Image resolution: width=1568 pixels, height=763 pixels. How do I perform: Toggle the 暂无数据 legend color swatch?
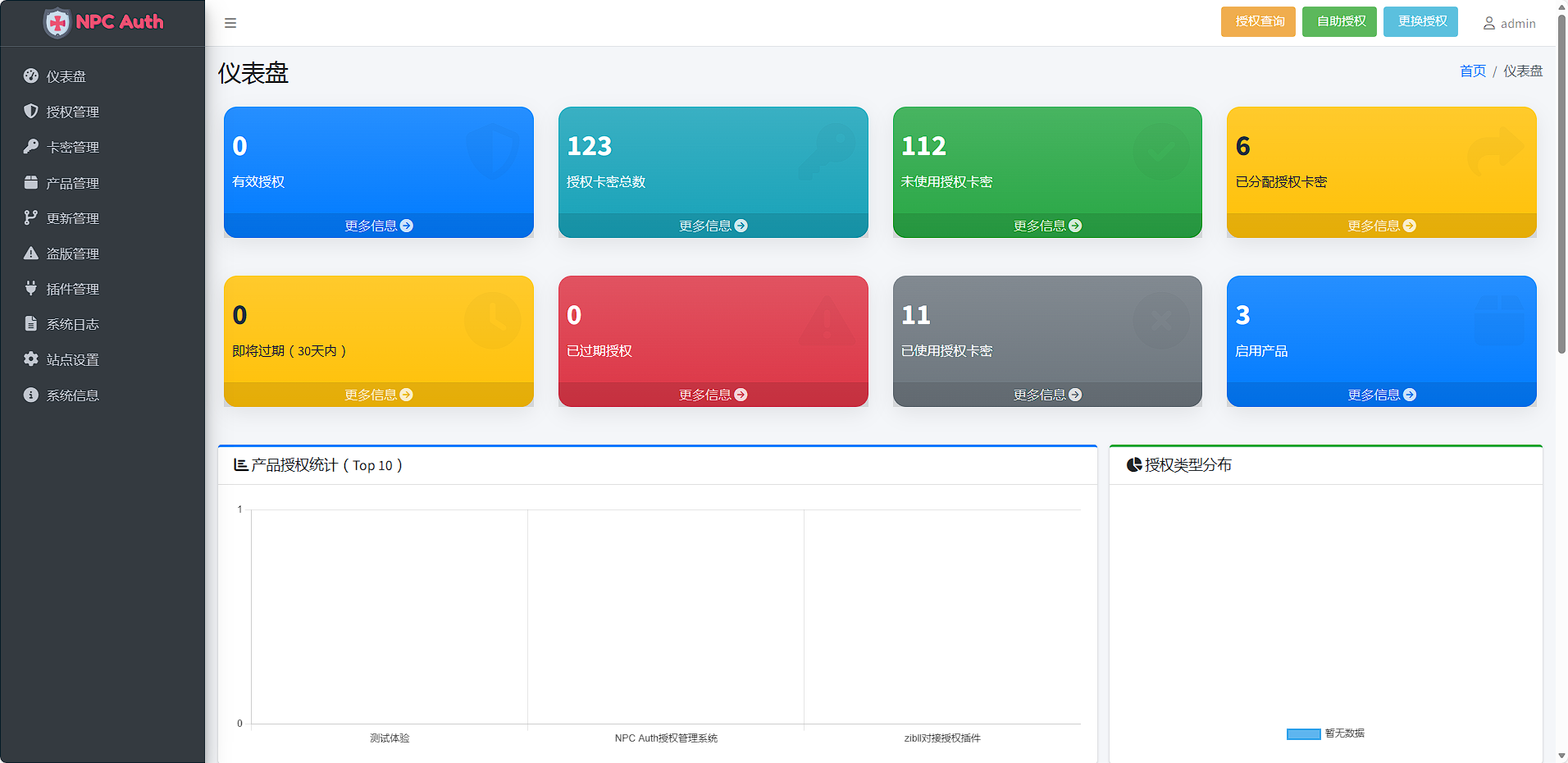pos(1303,734)
